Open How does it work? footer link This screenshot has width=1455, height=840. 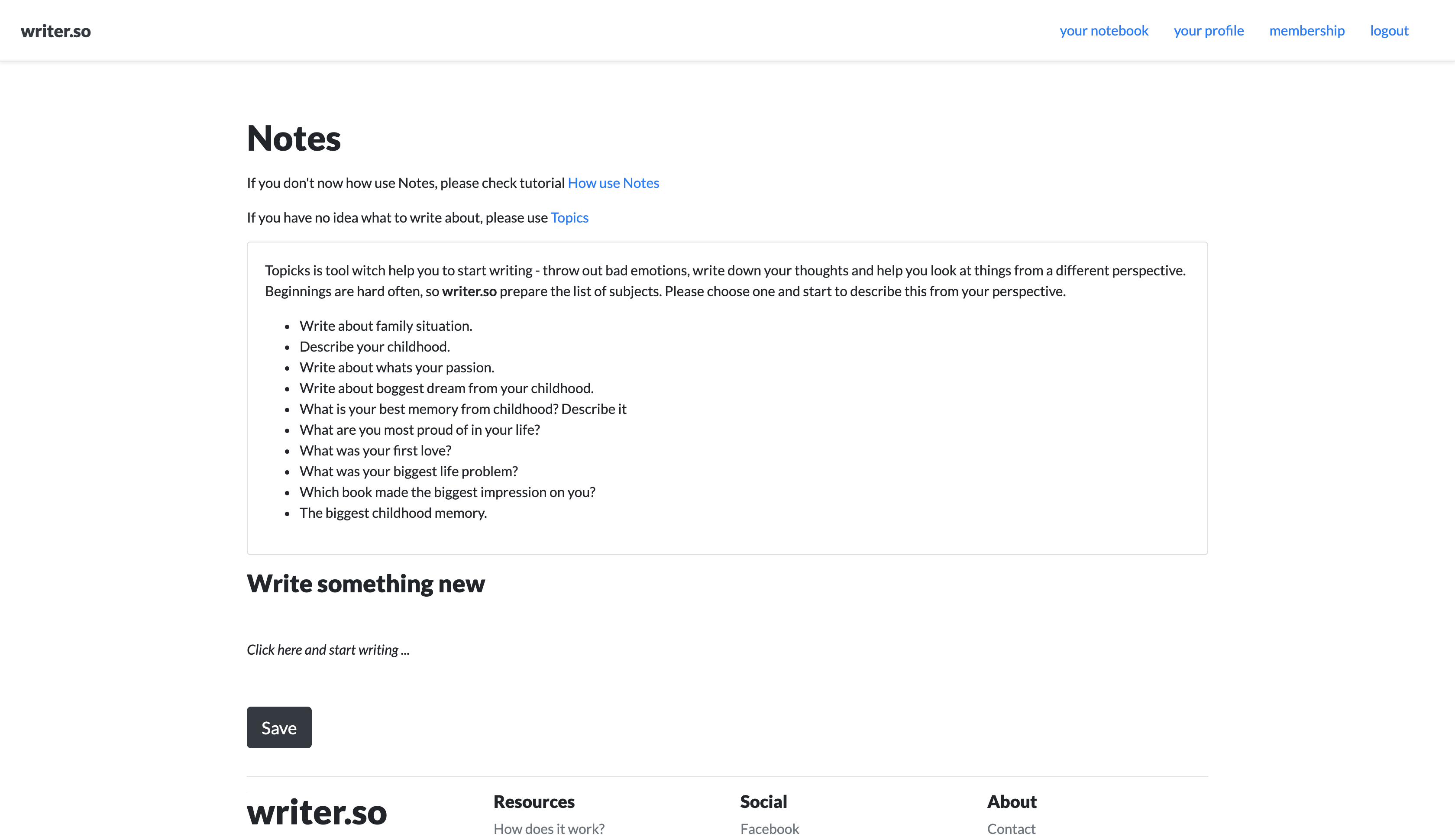coord(549,828)
